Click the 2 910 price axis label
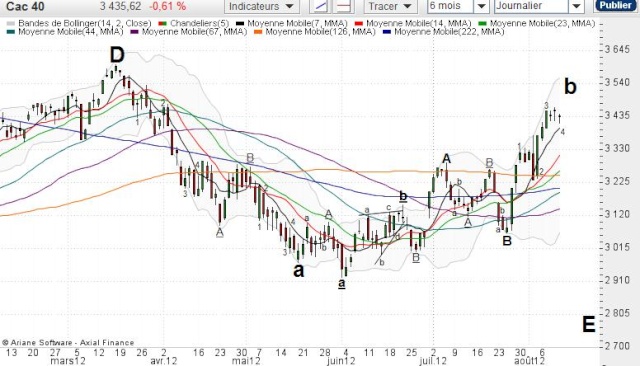The width and height of the screenshot is (640, 366). click(617, 280)
